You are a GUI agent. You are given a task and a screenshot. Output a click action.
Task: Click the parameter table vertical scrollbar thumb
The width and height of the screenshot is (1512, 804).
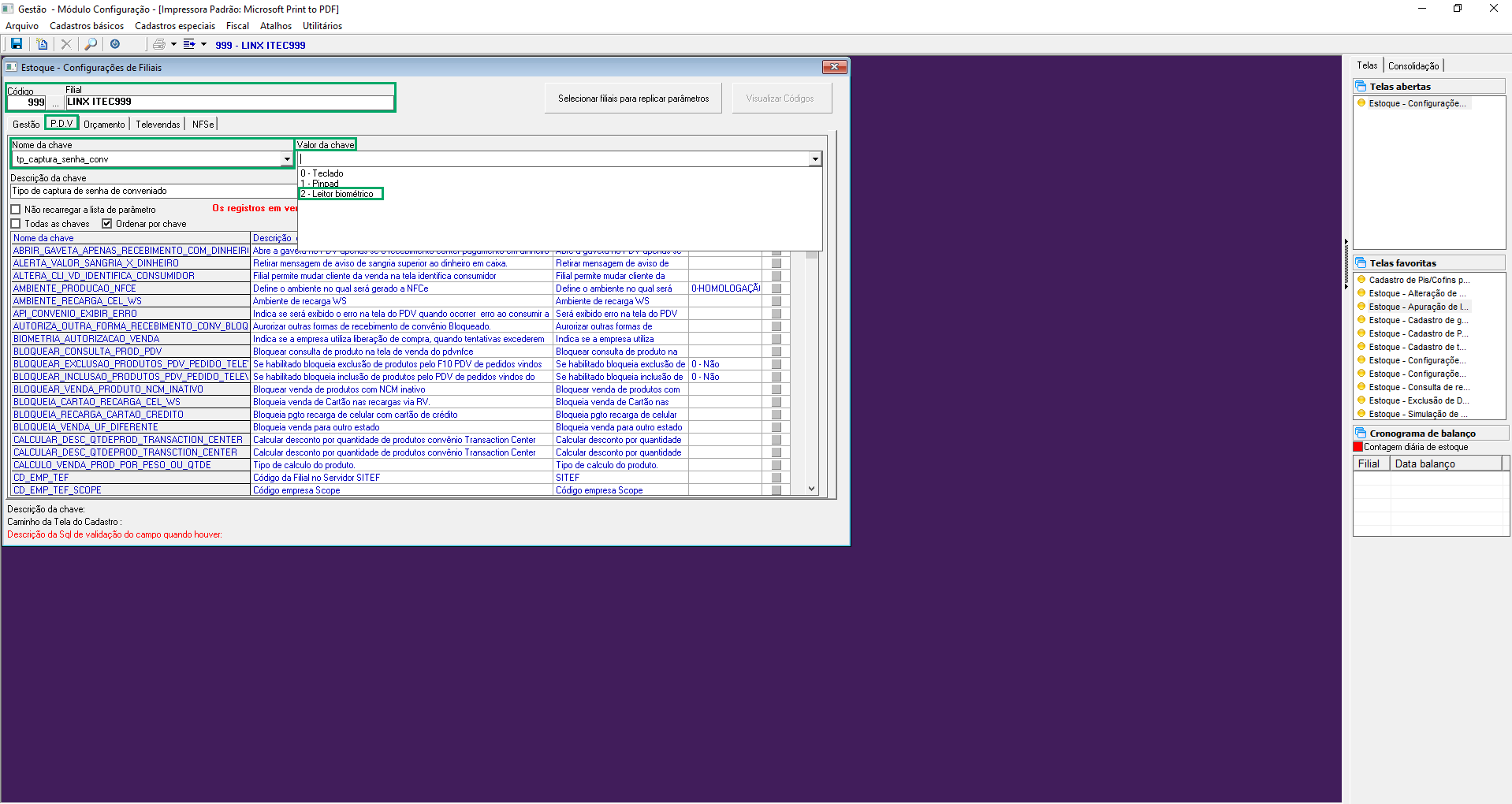(x=811, y=255)
